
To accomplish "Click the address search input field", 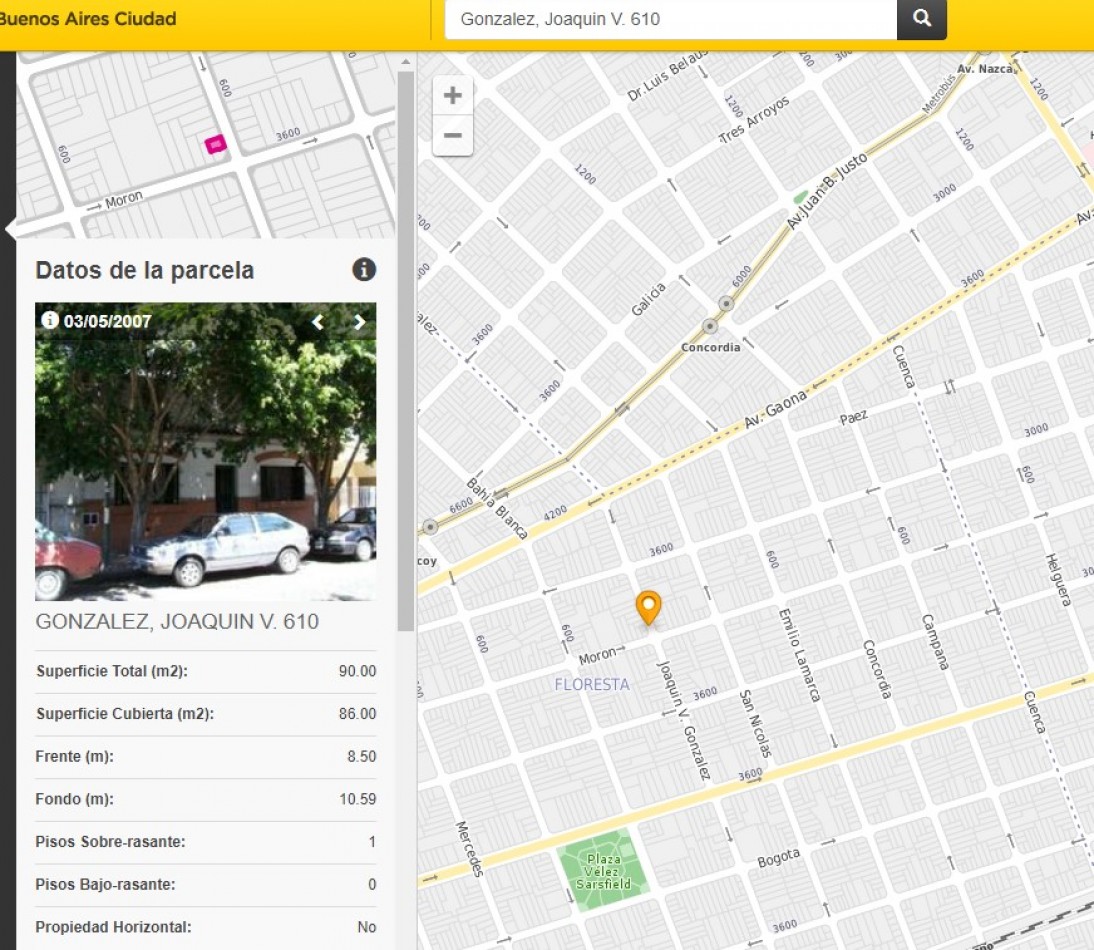I will (x=670, y=19).
